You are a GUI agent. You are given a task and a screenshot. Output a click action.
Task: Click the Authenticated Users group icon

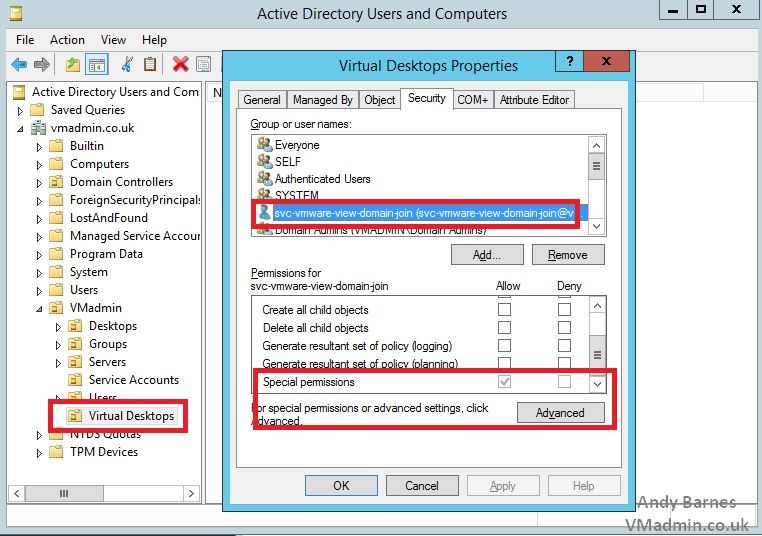coord(264,178)
